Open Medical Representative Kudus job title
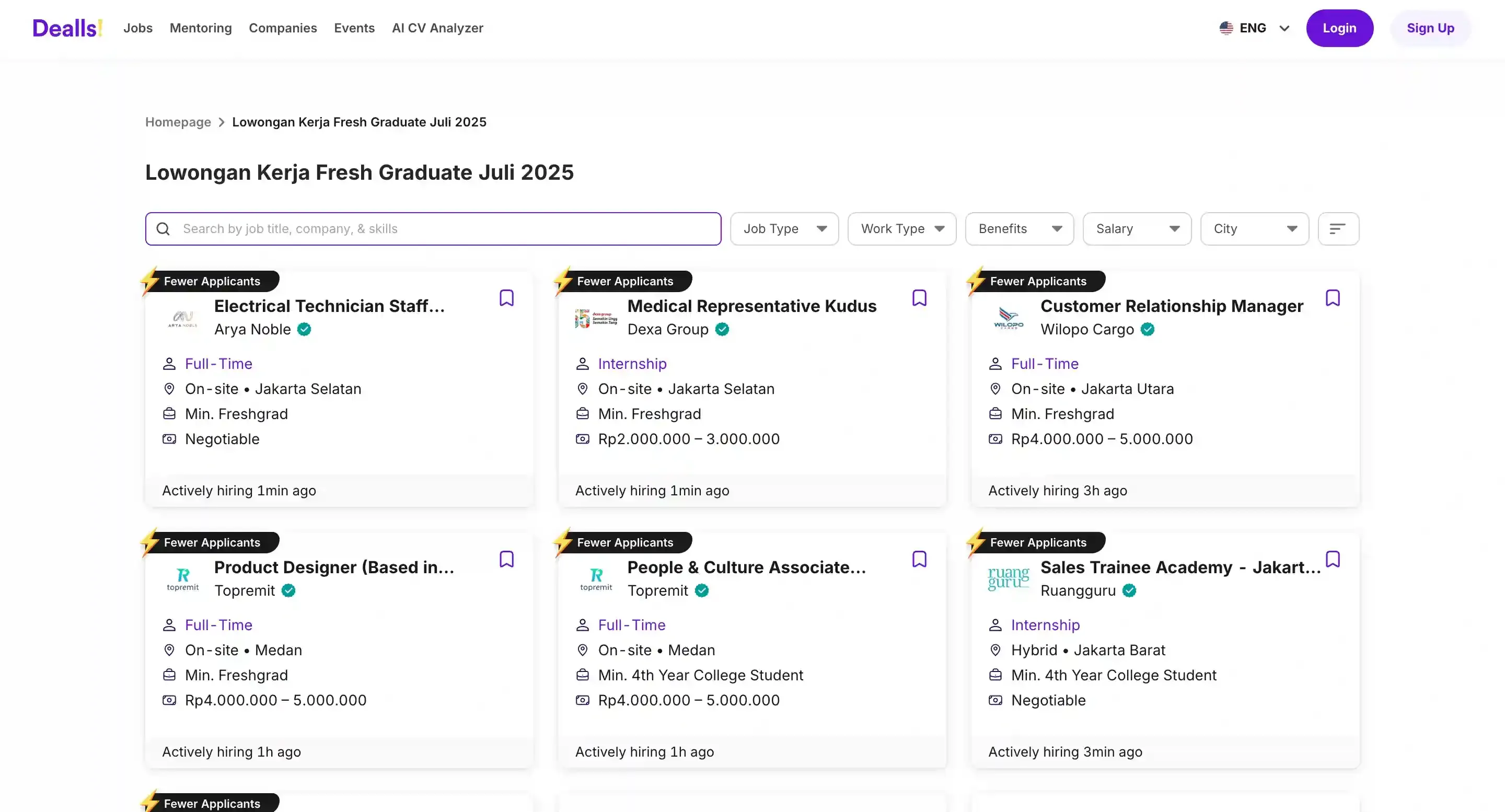1505x812 pixels. [752, 306]
